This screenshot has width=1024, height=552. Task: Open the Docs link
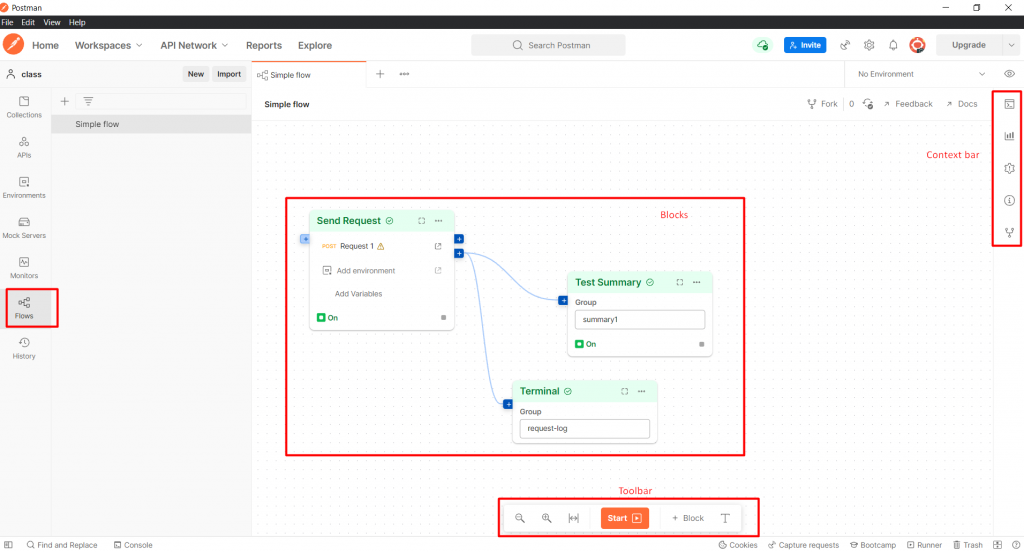(961, 104)
